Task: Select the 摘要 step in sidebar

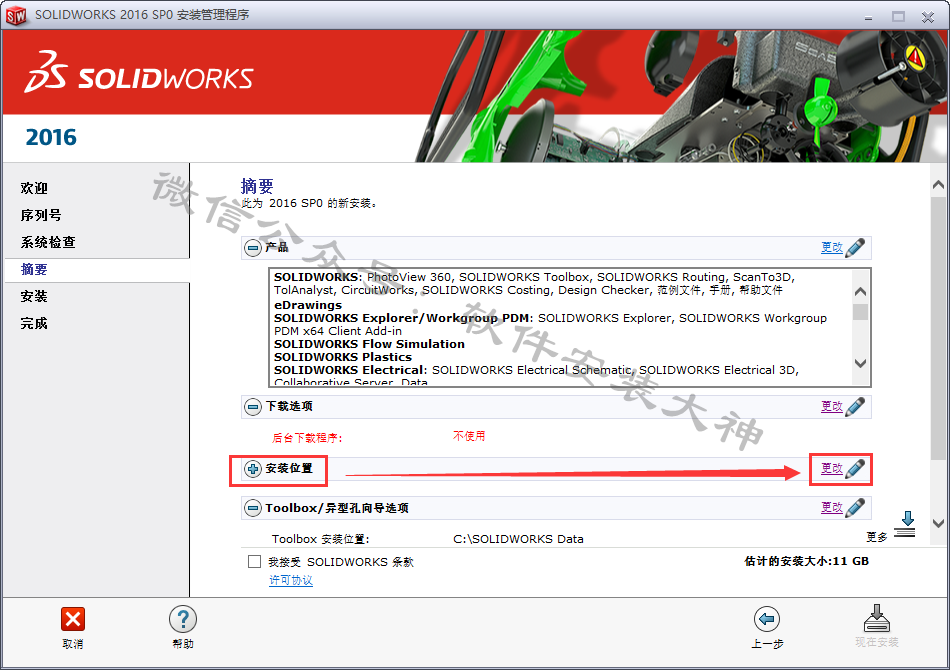Action: pyautogui.click(x=34, y=270)
